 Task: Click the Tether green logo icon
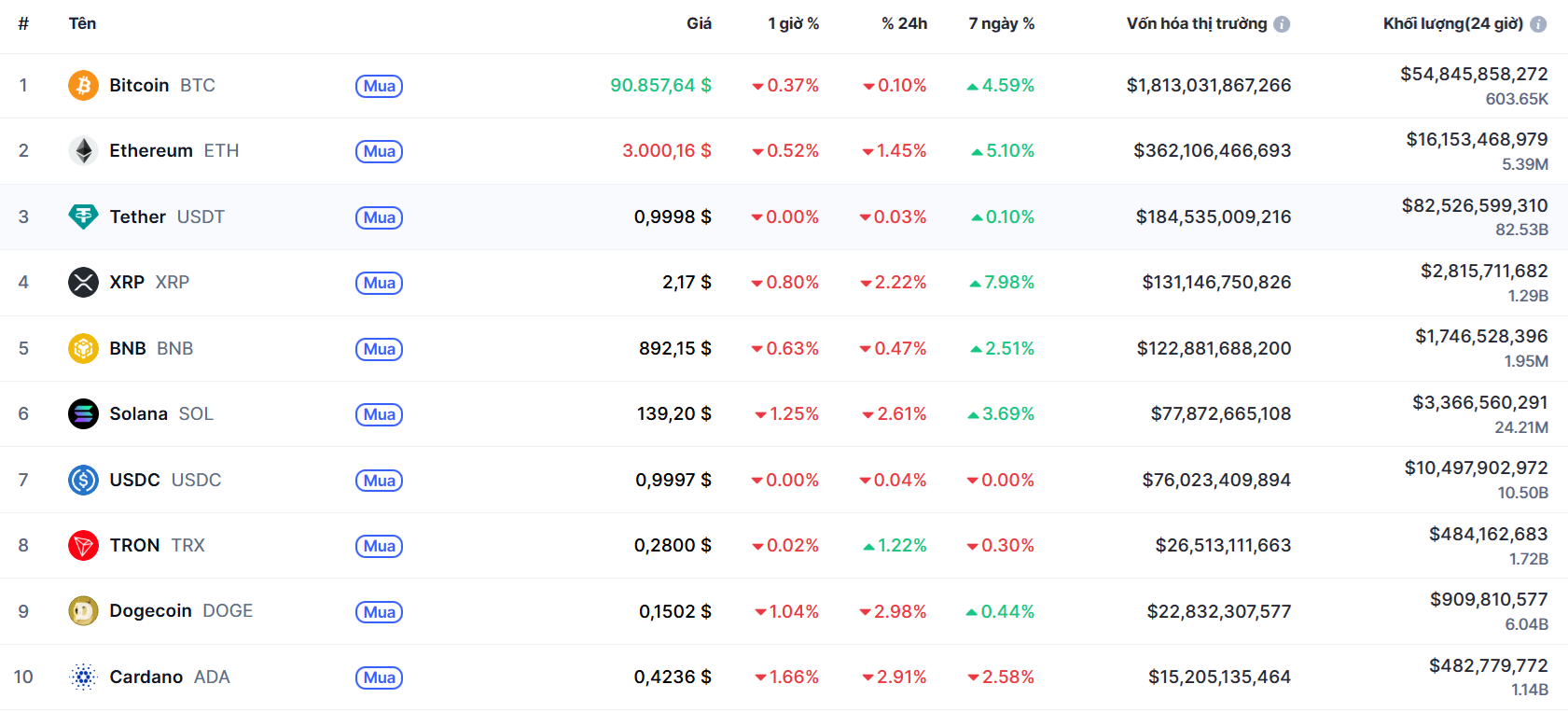point(83,216)
